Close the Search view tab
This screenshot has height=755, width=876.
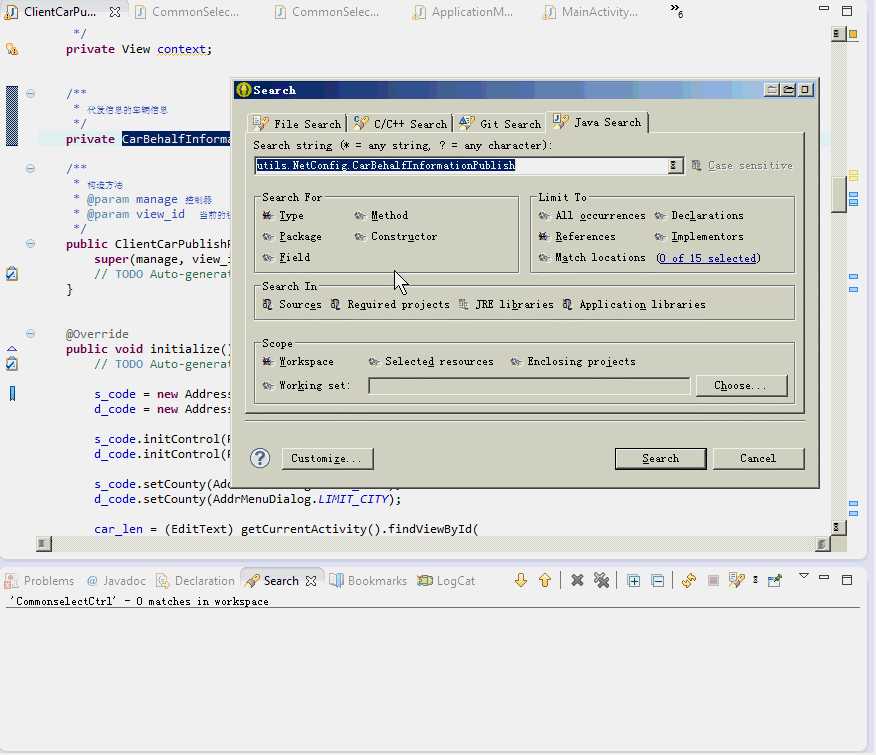(311, 581)
